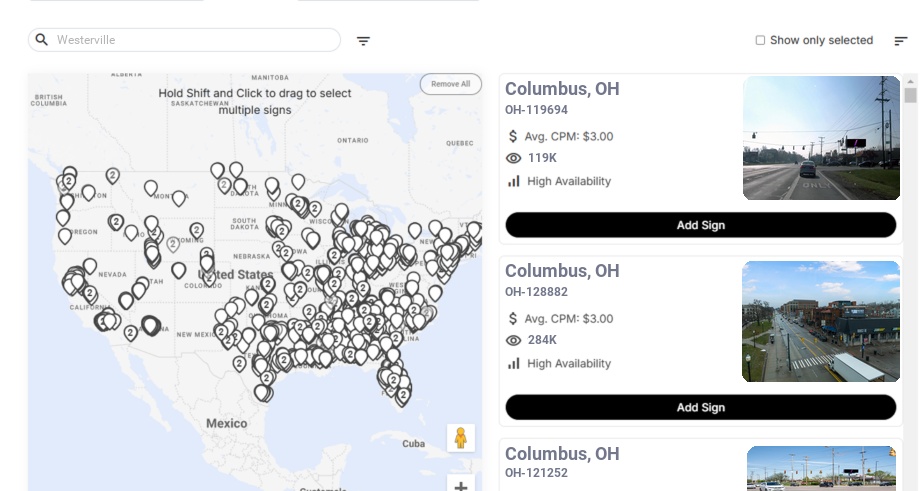Click Remove All on the map
The height and width of the screenshot is (491, 920).
tap(450, 84)
